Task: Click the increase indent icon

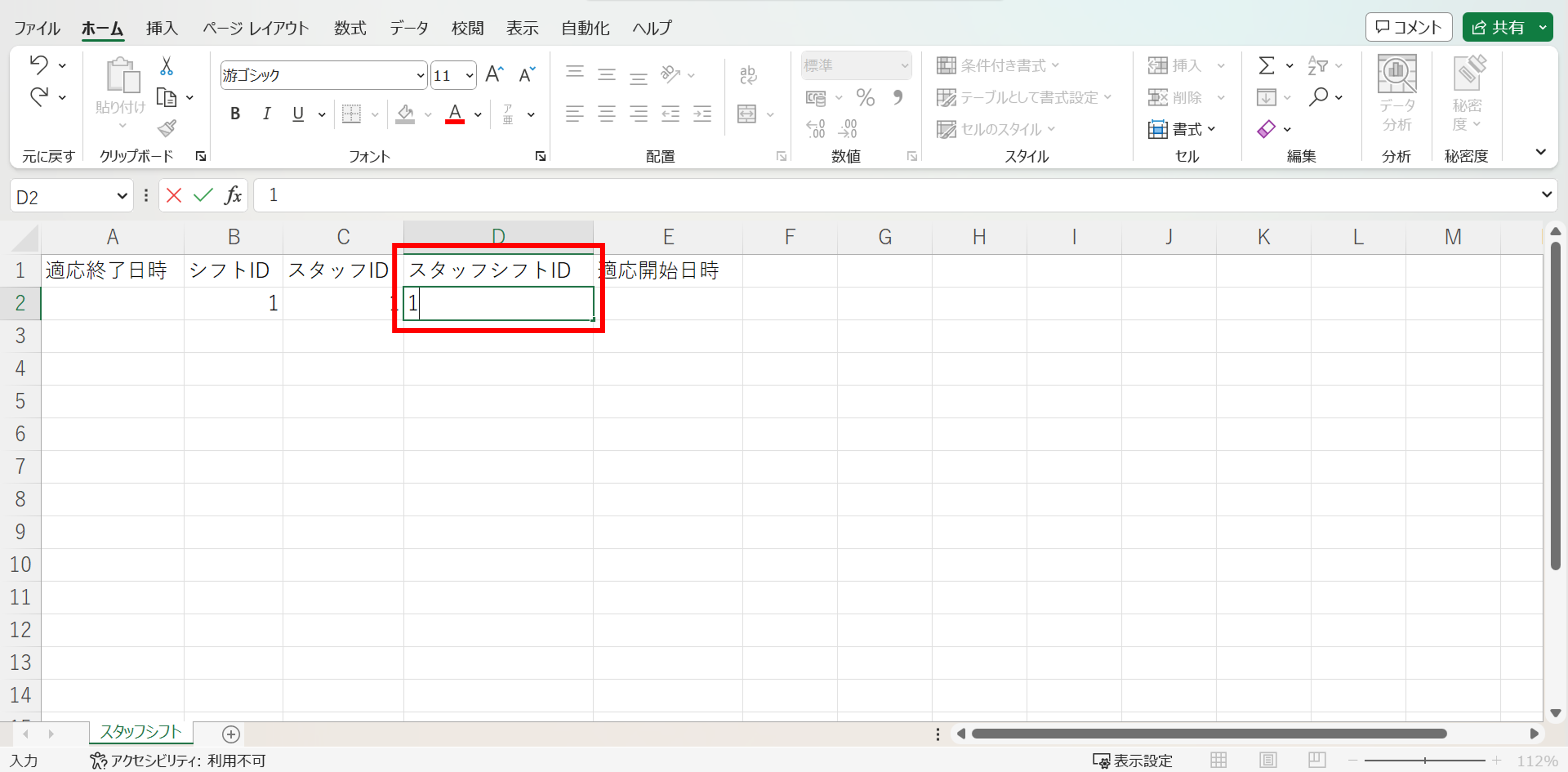Action: pos(702,114)
